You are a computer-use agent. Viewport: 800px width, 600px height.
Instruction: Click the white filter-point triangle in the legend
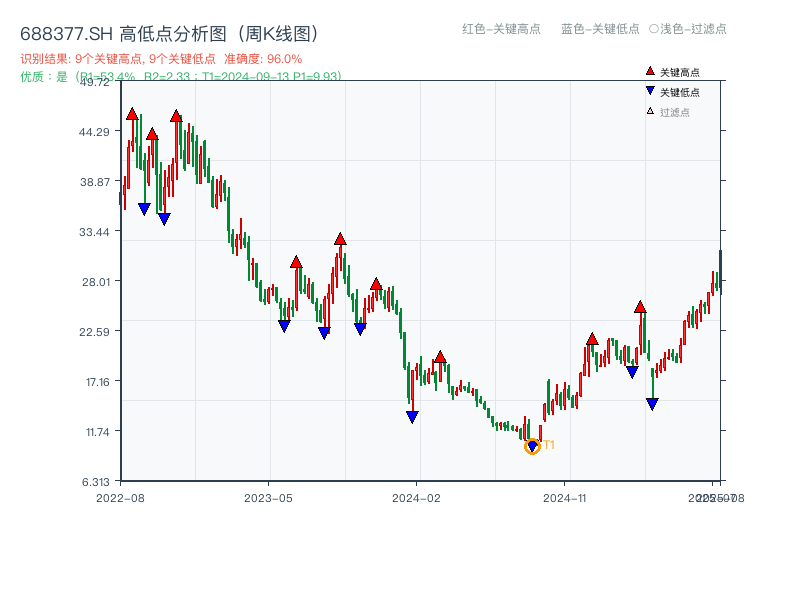(650, 111)
